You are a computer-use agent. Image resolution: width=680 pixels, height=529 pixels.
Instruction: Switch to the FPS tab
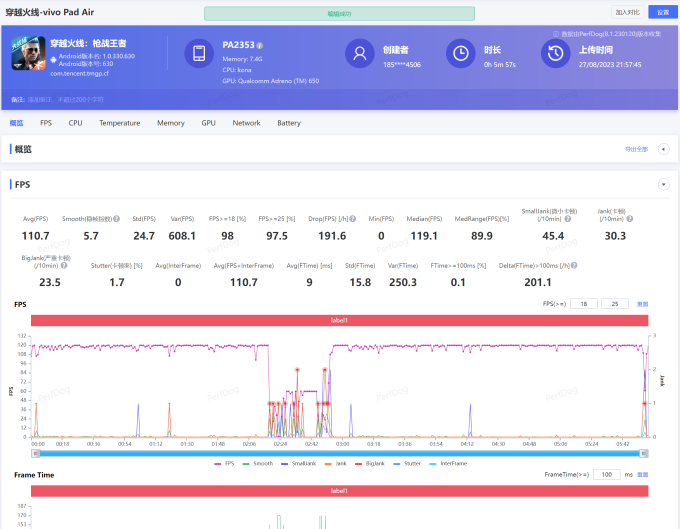(x=46, y=123)
